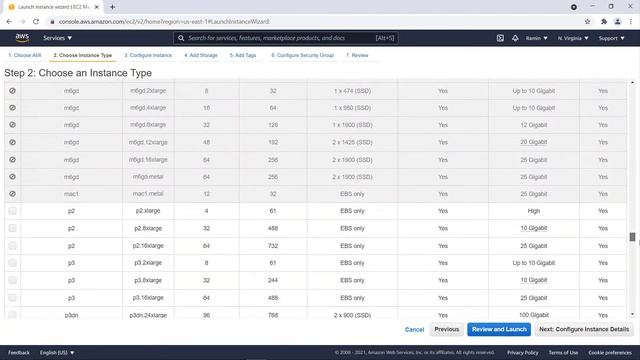Click disabled icon for m6gd.metal row

(x=13, y=177)
